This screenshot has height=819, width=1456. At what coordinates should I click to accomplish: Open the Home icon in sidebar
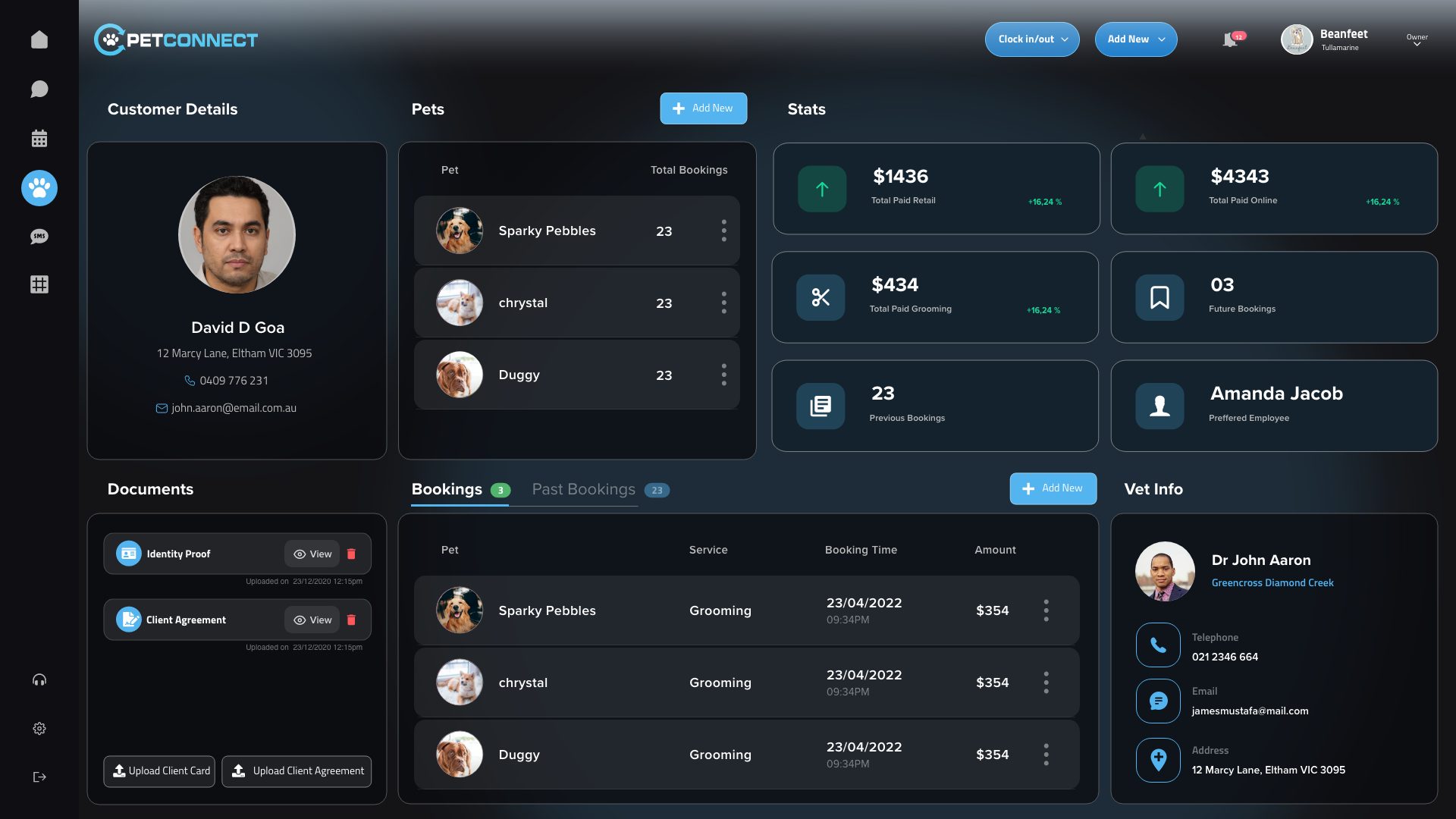39,39
